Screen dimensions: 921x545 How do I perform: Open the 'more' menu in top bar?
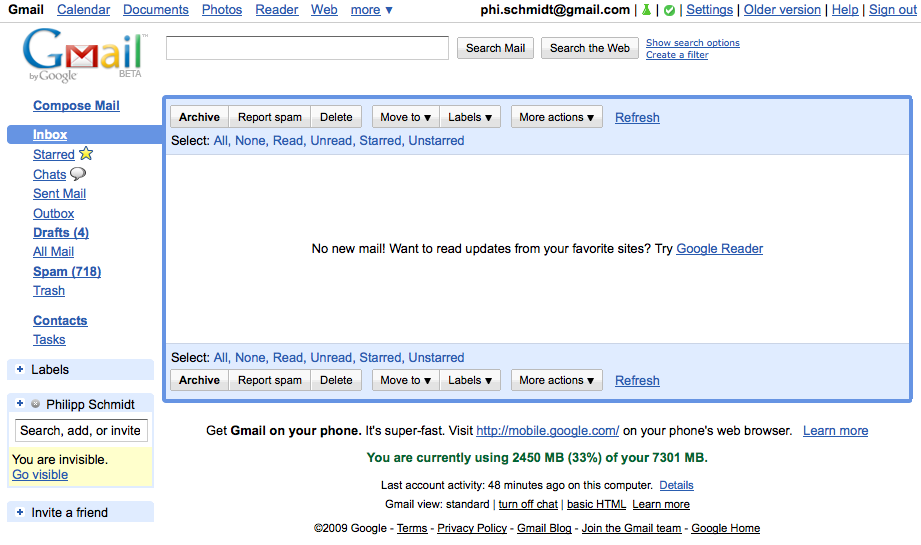coord(371,10)
